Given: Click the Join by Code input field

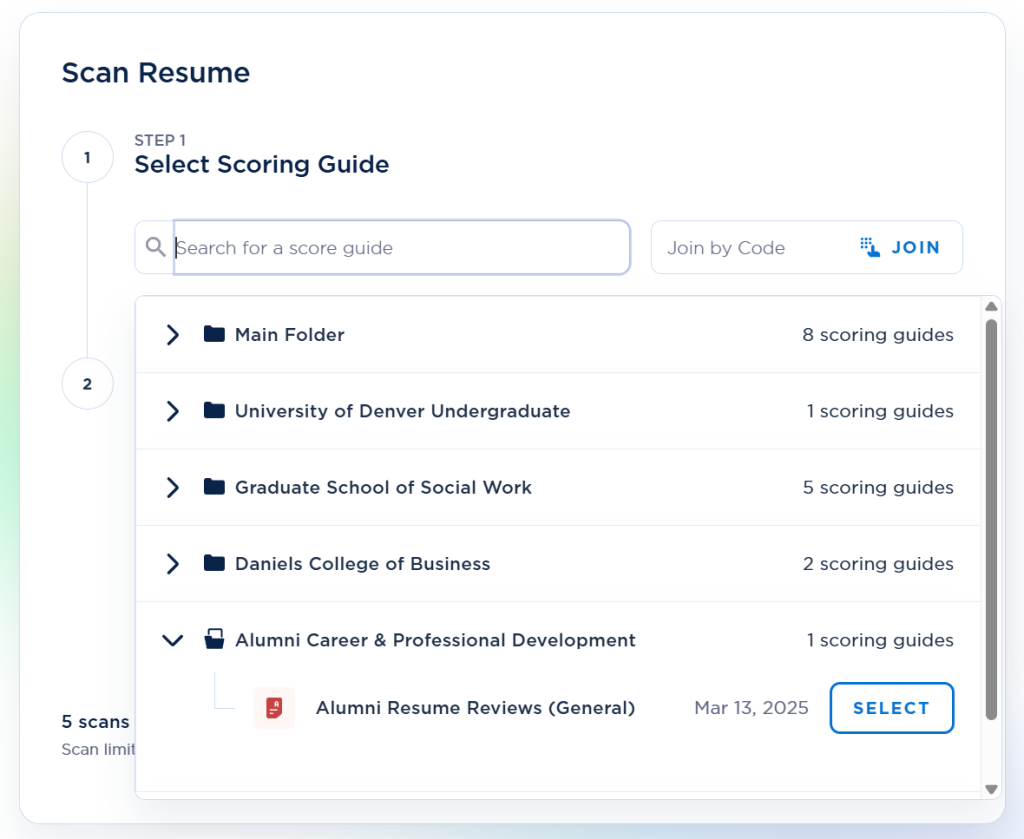Looking at the screenshot, I should pos(751,247).
